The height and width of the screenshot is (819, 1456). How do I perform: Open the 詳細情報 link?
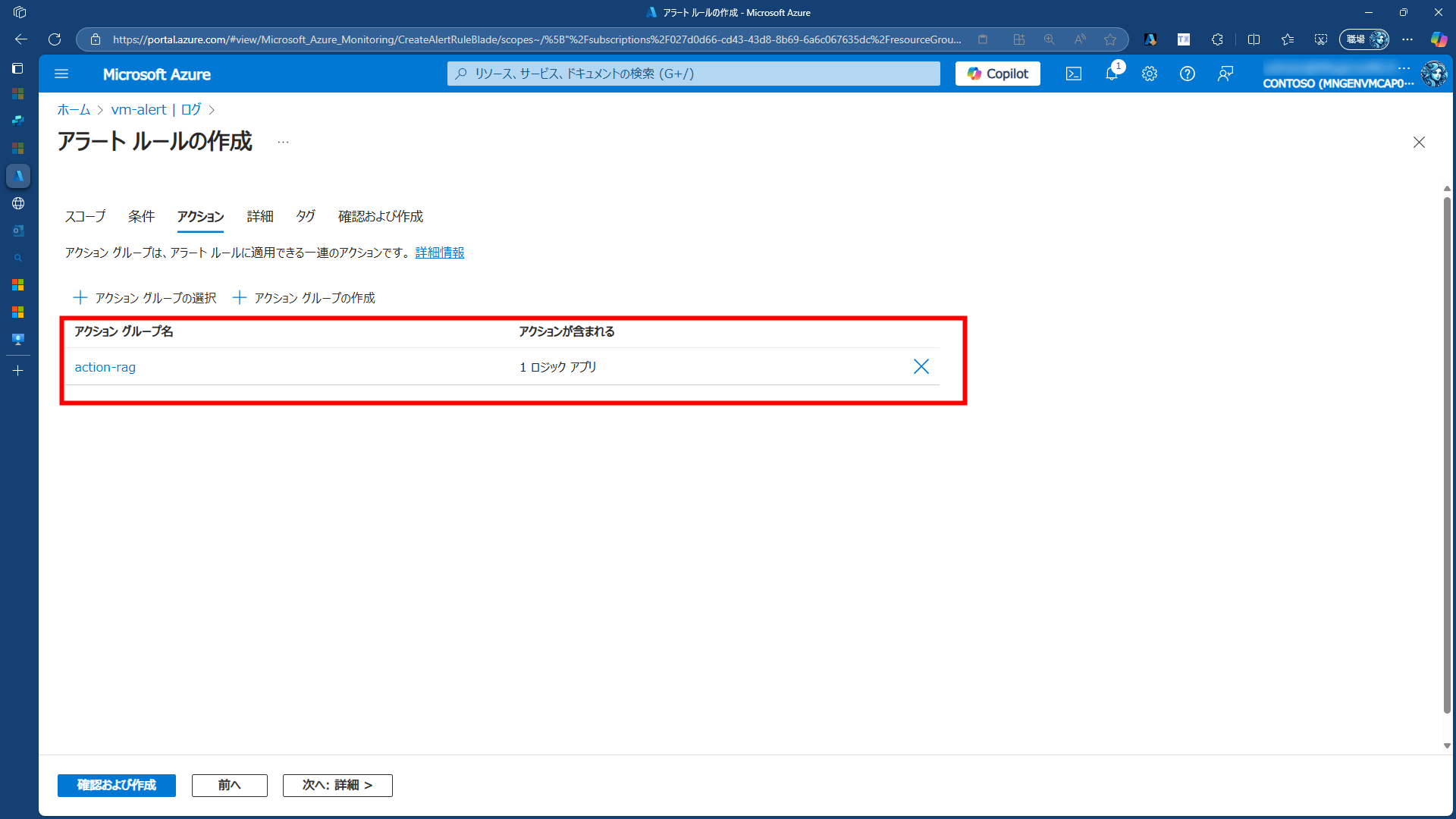pyautogui.click(x=439, y=253)
